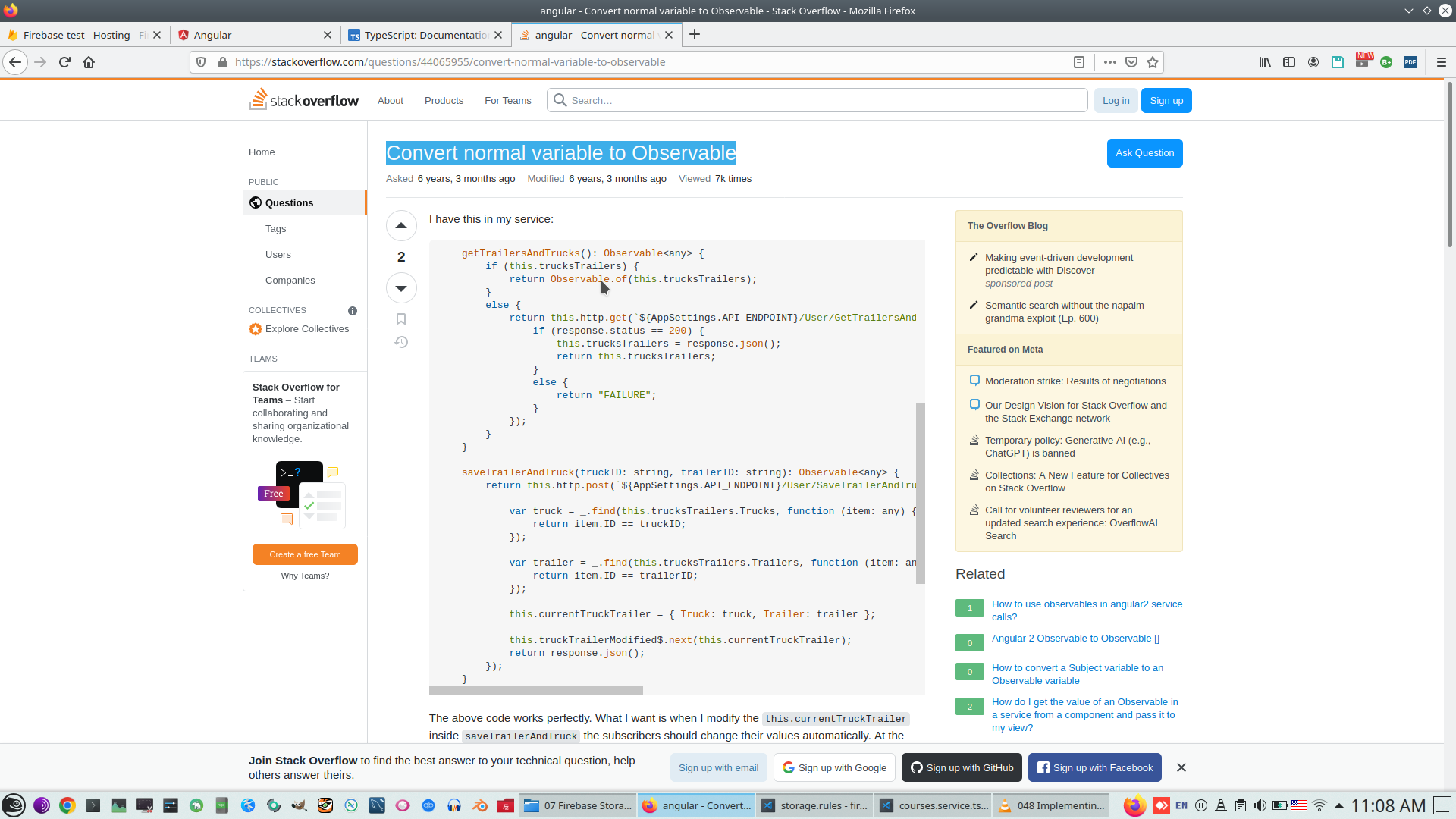Viewport: 1456px width, 819px height.
Task: Open Firefox page actions ellipsis menu
Action: point(1109,62)
